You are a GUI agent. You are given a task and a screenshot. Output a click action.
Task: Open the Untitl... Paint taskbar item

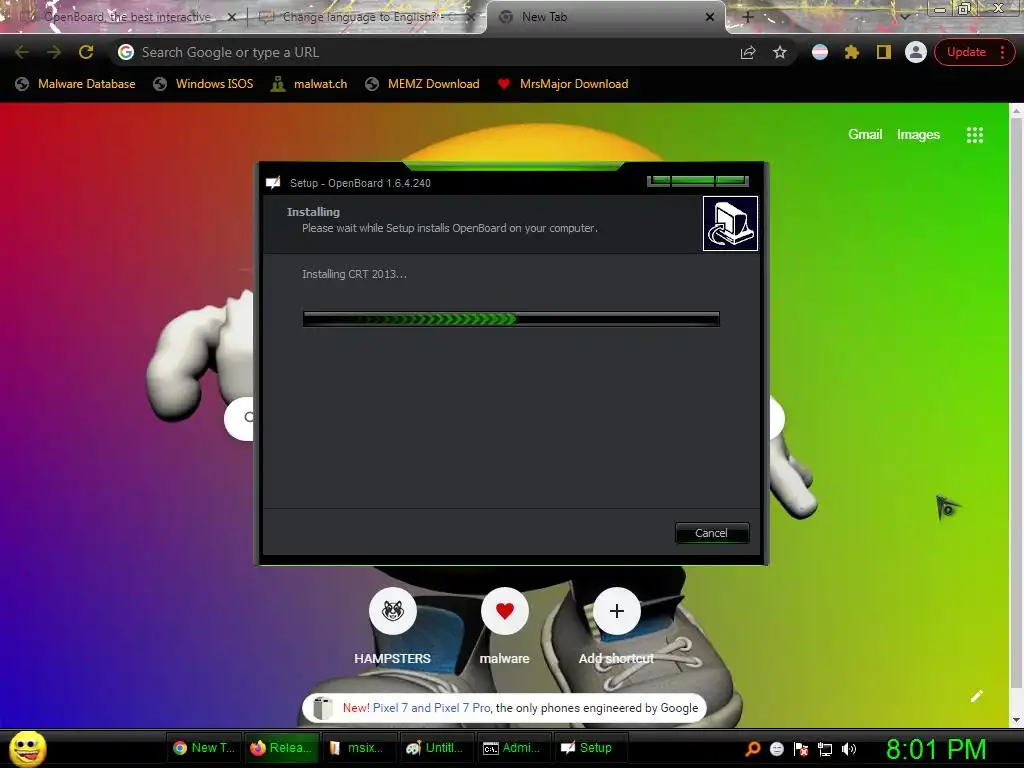point(436,748)
